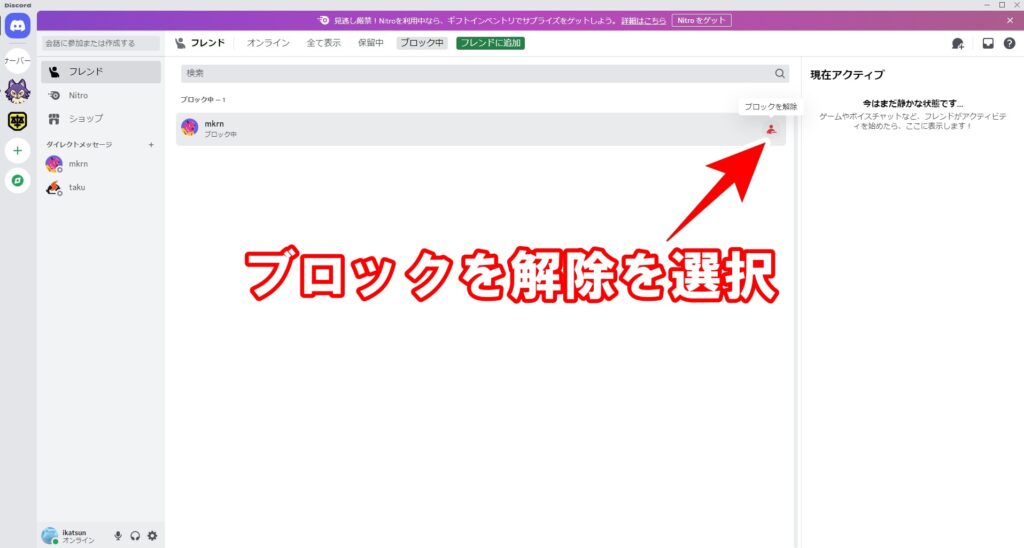Image resolution: width=1024 pixels, height=548 pixels.
Task: Click the ブロック中 — 1 heading
Action: (x=202, y=100)
